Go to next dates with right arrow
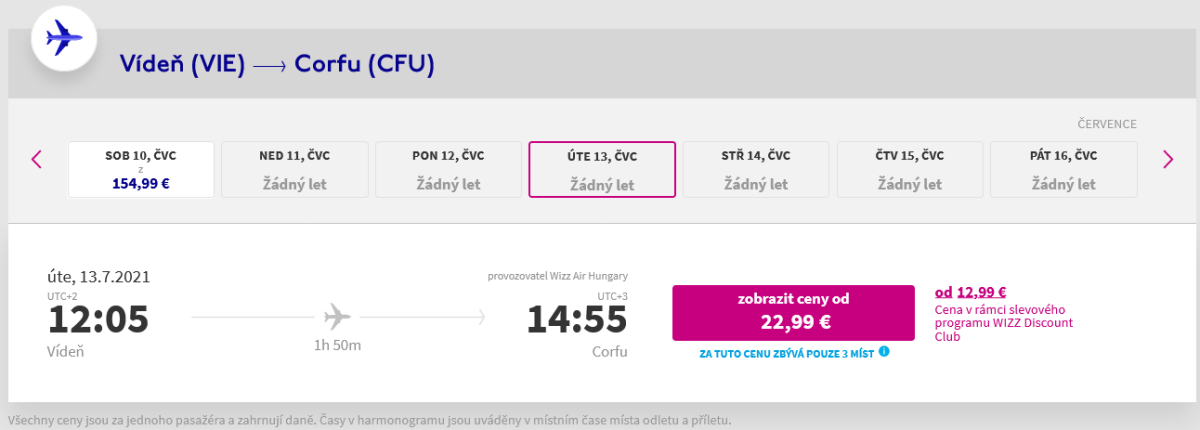This screenshot has height=430, width=1200. click(1167, 159)
